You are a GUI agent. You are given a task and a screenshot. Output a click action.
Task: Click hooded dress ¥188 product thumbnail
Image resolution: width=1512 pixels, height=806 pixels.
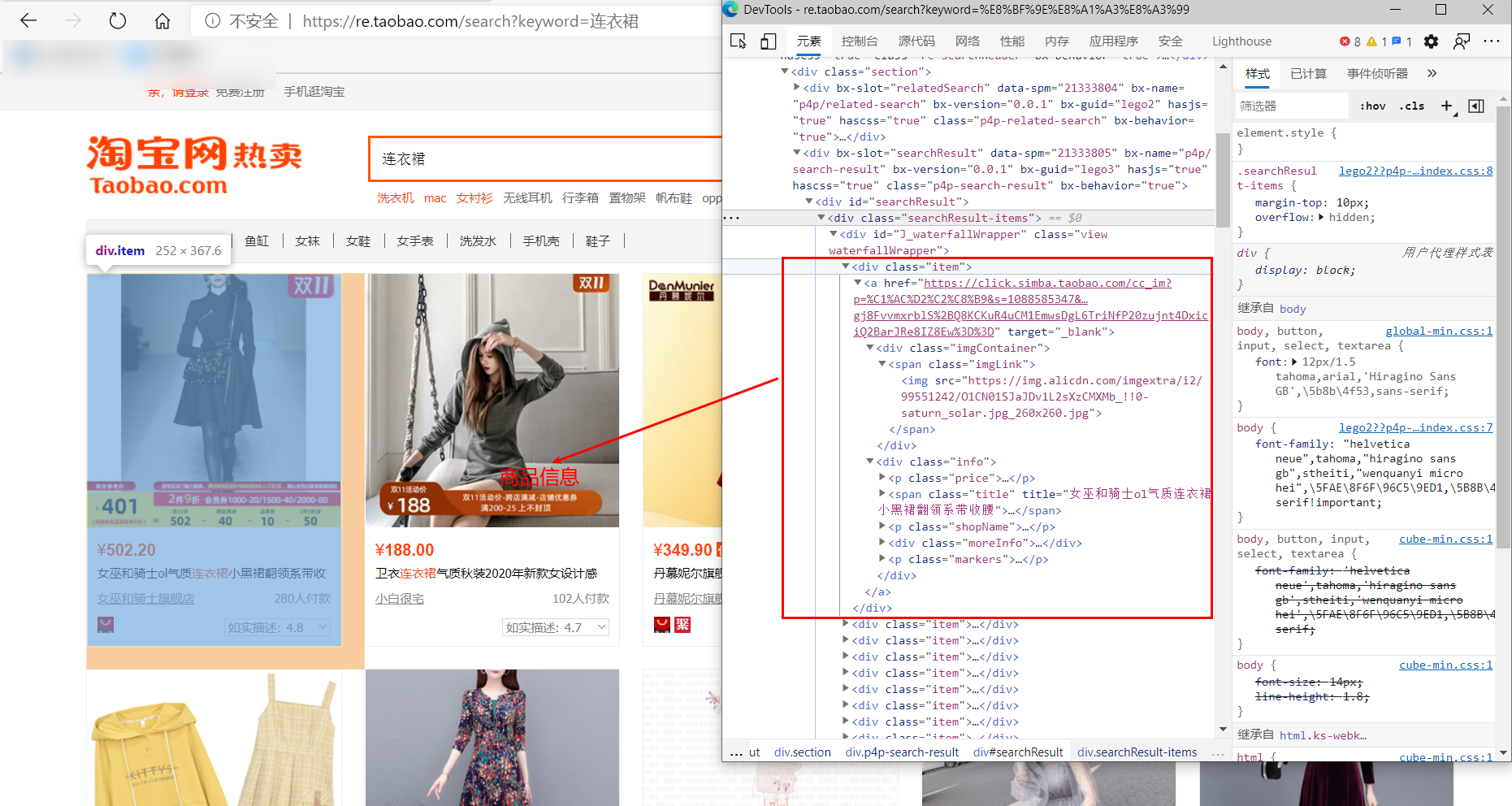[492, 401]
